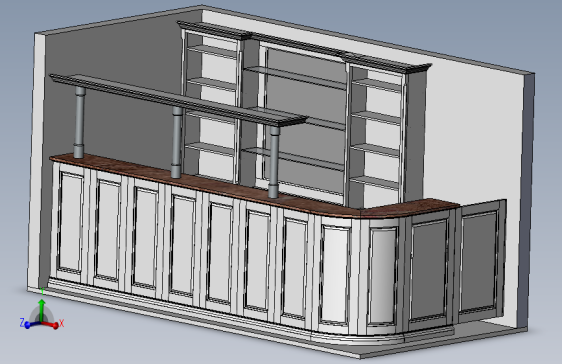Select the open swing gate panel at bar end
This screenshot has width=562, height=364.
pyautogui.click(x=480, y=262)
